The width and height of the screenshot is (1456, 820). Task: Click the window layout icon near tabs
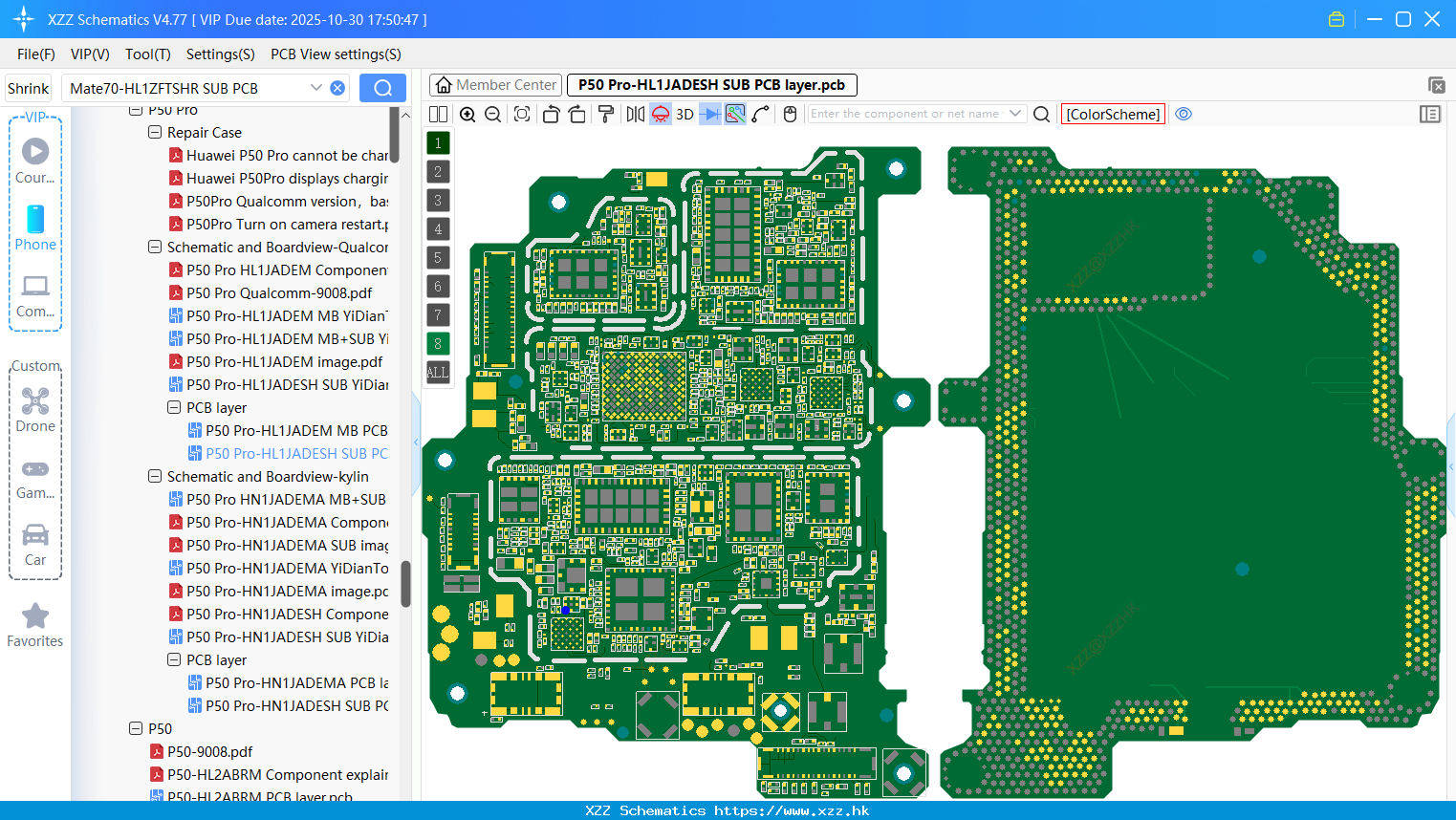1436,85
